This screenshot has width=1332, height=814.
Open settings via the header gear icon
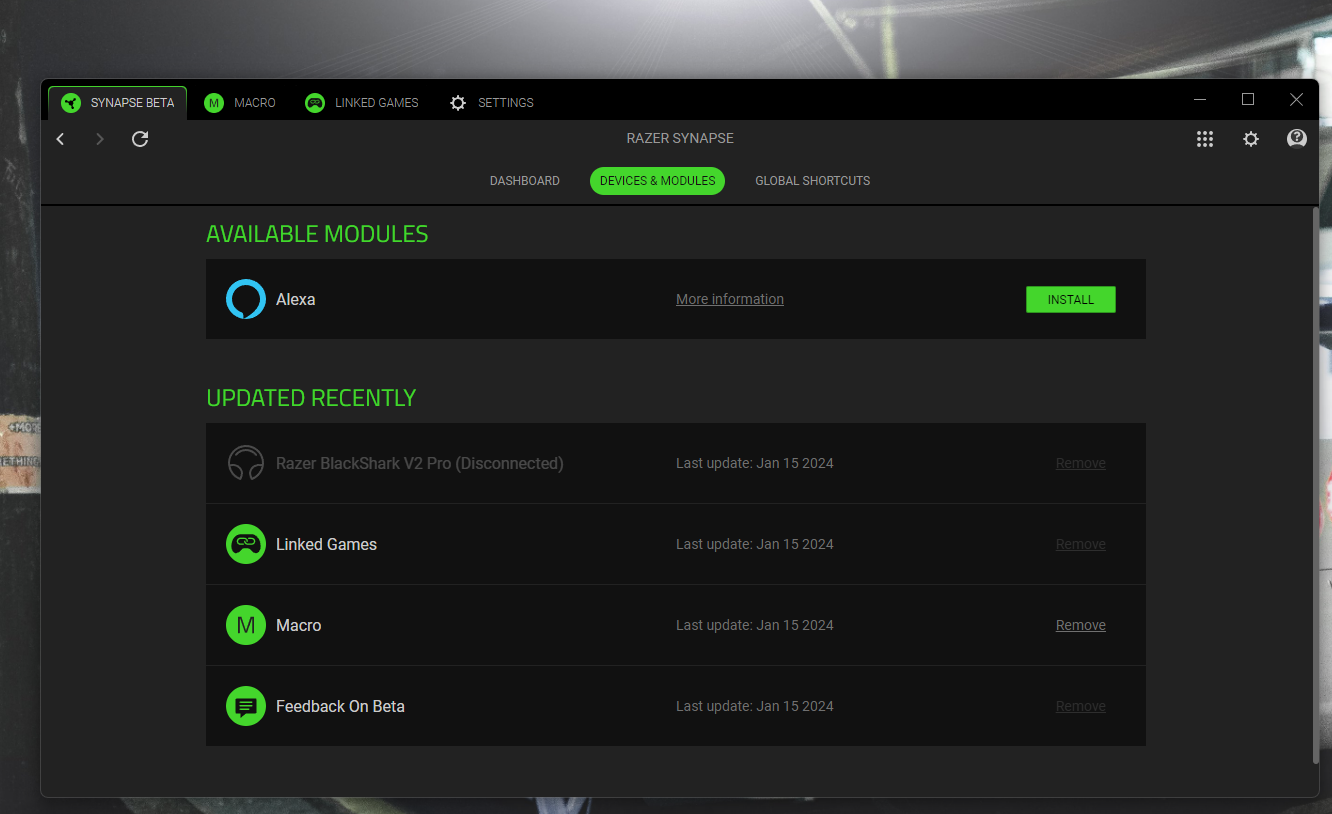pos(1251,139)
